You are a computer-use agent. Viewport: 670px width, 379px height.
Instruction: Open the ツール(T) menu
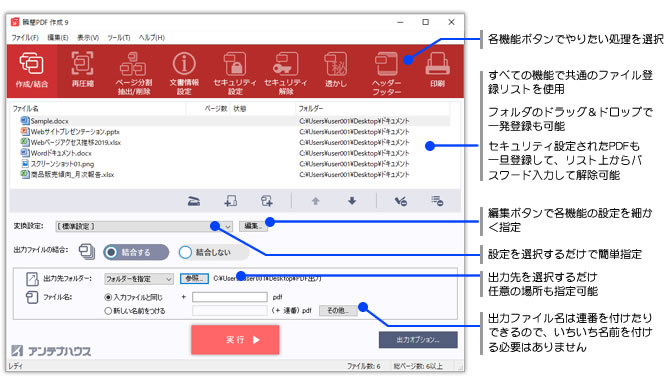118,38
